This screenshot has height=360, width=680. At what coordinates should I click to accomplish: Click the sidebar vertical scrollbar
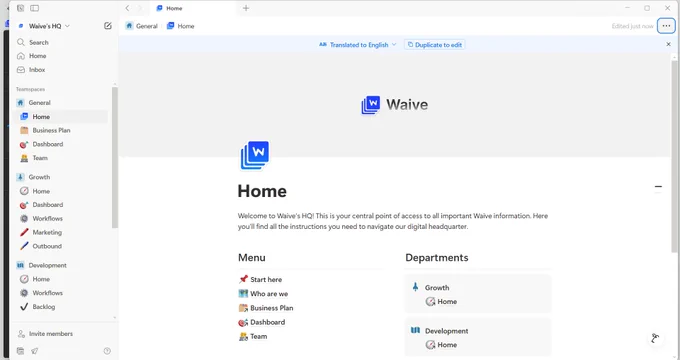(x=114, y=157)
